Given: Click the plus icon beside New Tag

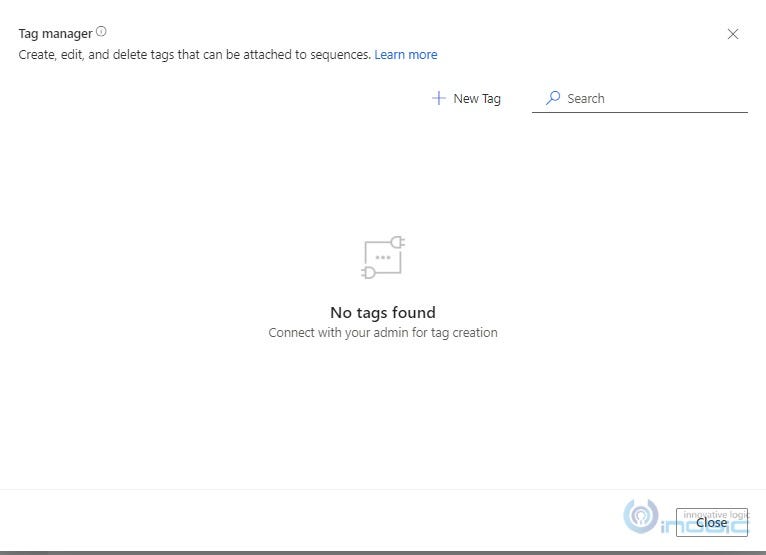Looking at the screenshot, I should 438,98.
